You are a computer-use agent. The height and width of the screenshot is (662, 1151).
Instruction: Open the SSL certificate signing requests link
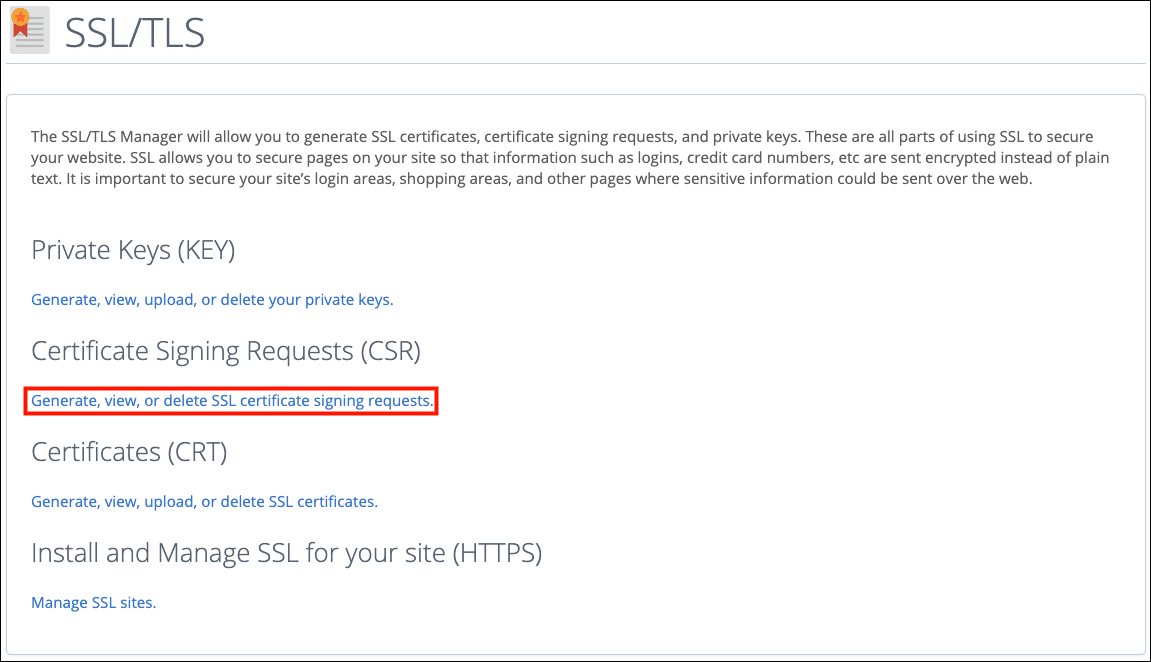coord(232,401)
